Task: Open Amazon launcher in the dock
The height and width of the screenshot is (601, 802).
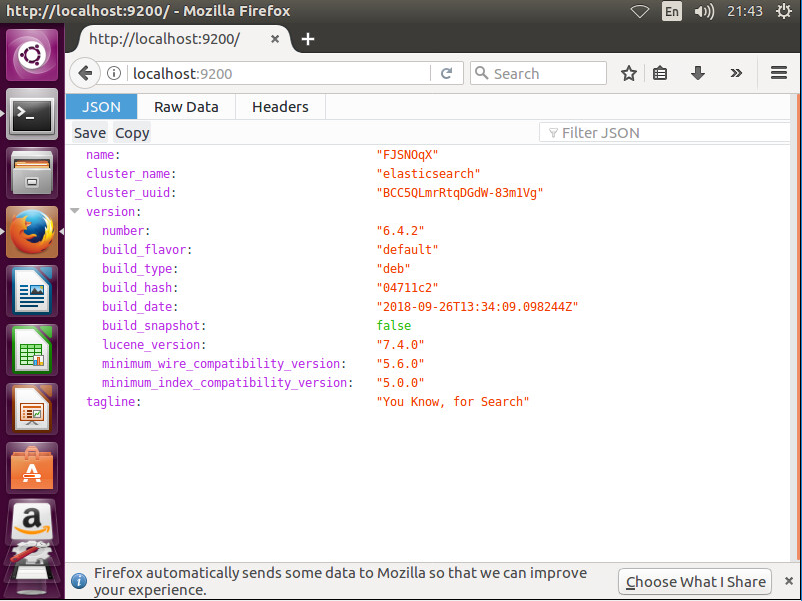Action: (32, 523)
